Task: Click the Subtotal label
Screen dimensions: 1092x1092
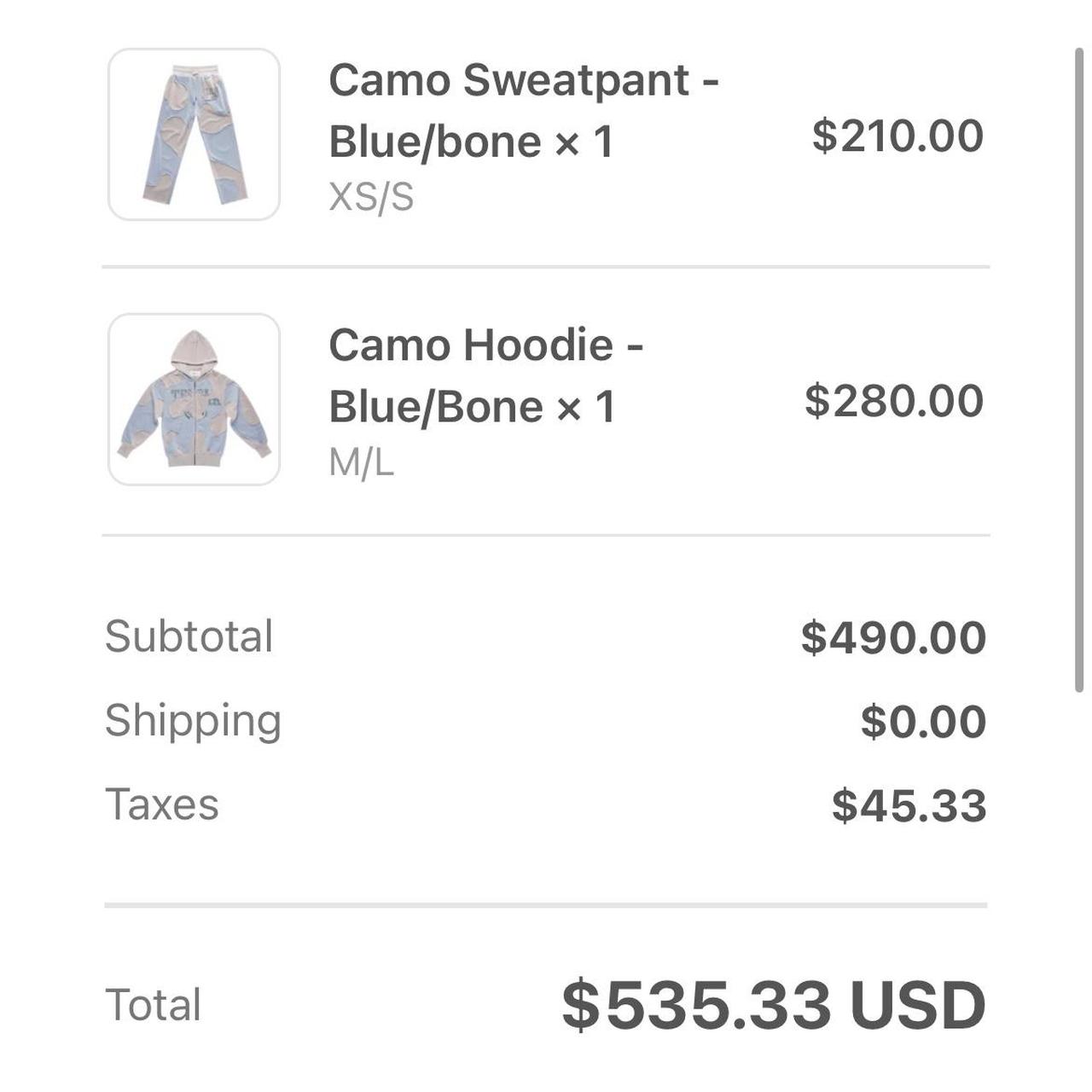Action: coord(188,635)
